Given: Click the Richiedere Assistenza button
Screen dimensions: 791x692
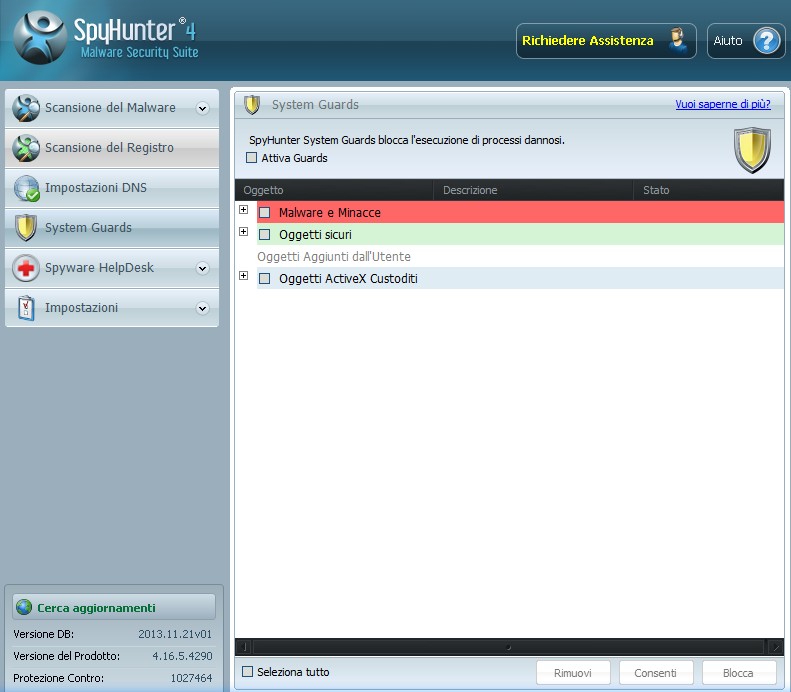Looking at the screenshot, I should click(x=606, y=41).
